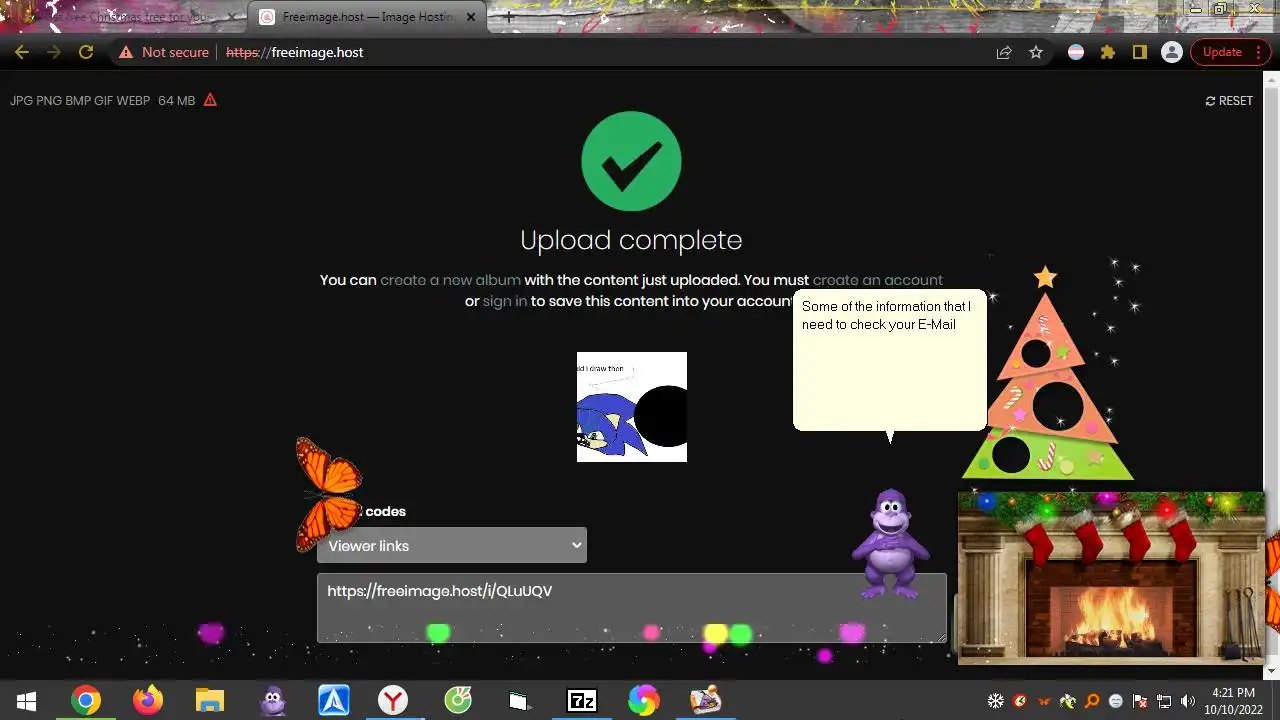The width and height of the screenshot is (1280, 720).
Task: Follow the create an account link
Action: click(x=878, y=280)
